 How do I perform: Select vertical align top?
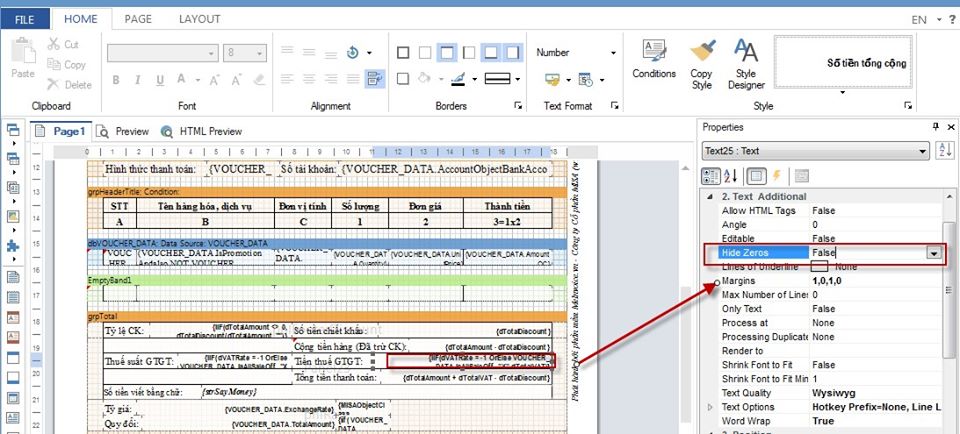pyautogui.click(x=287, y=51)
